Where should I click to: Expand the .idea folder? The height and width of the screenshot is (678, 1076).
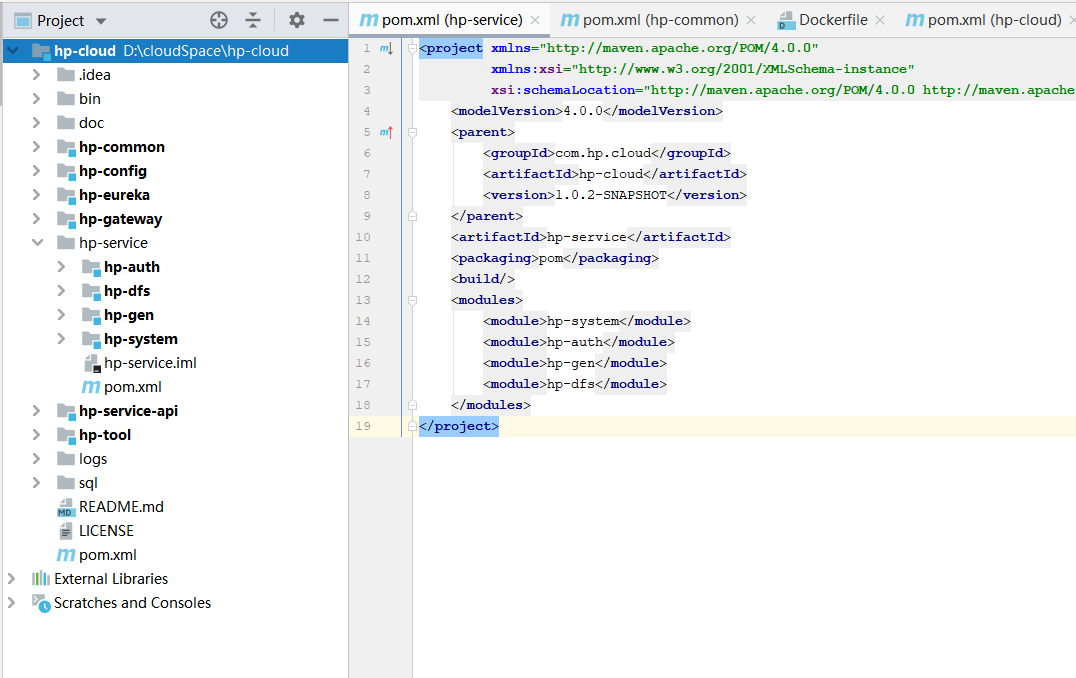point(36,75)
